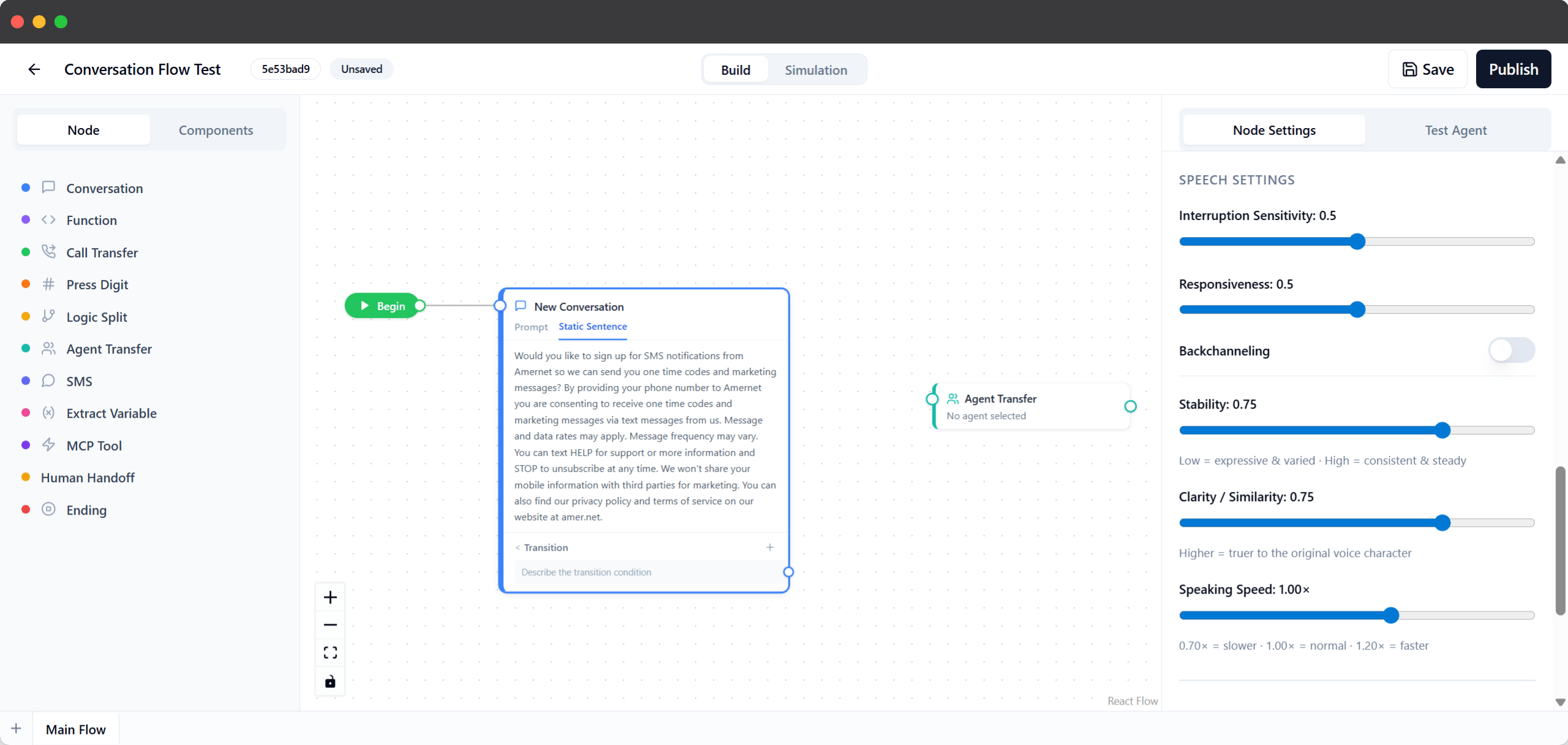
Task: Click the Human Handoff node item
Action: click(88, 477)
